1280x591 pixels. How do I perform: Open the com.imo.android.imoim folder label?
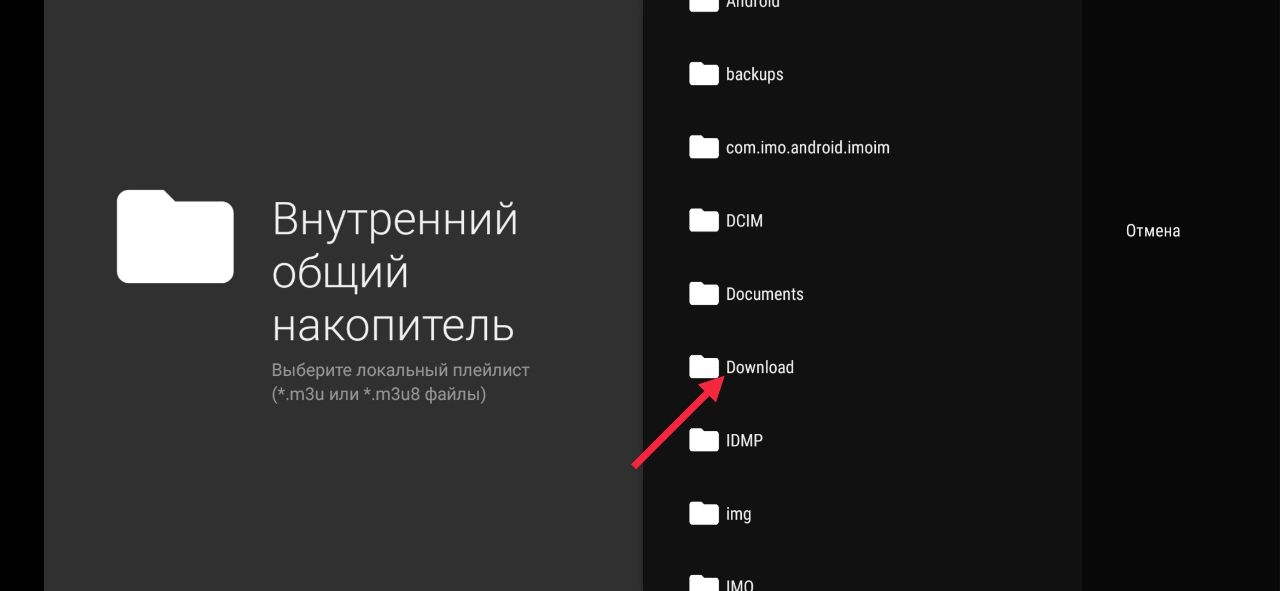coord(808,147)
